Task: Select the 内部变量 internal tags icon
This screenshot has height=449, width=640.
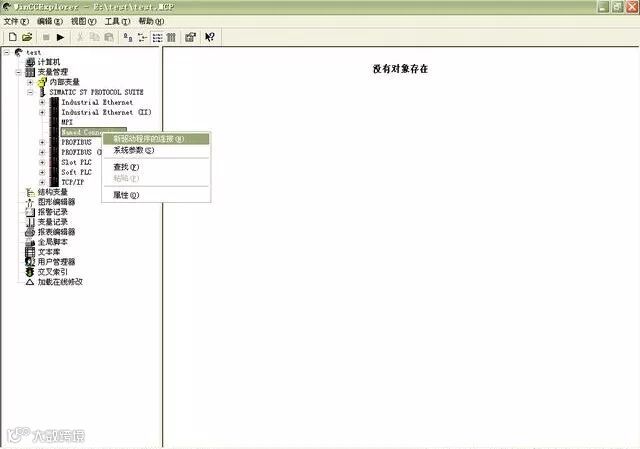Action: [42, 82]
